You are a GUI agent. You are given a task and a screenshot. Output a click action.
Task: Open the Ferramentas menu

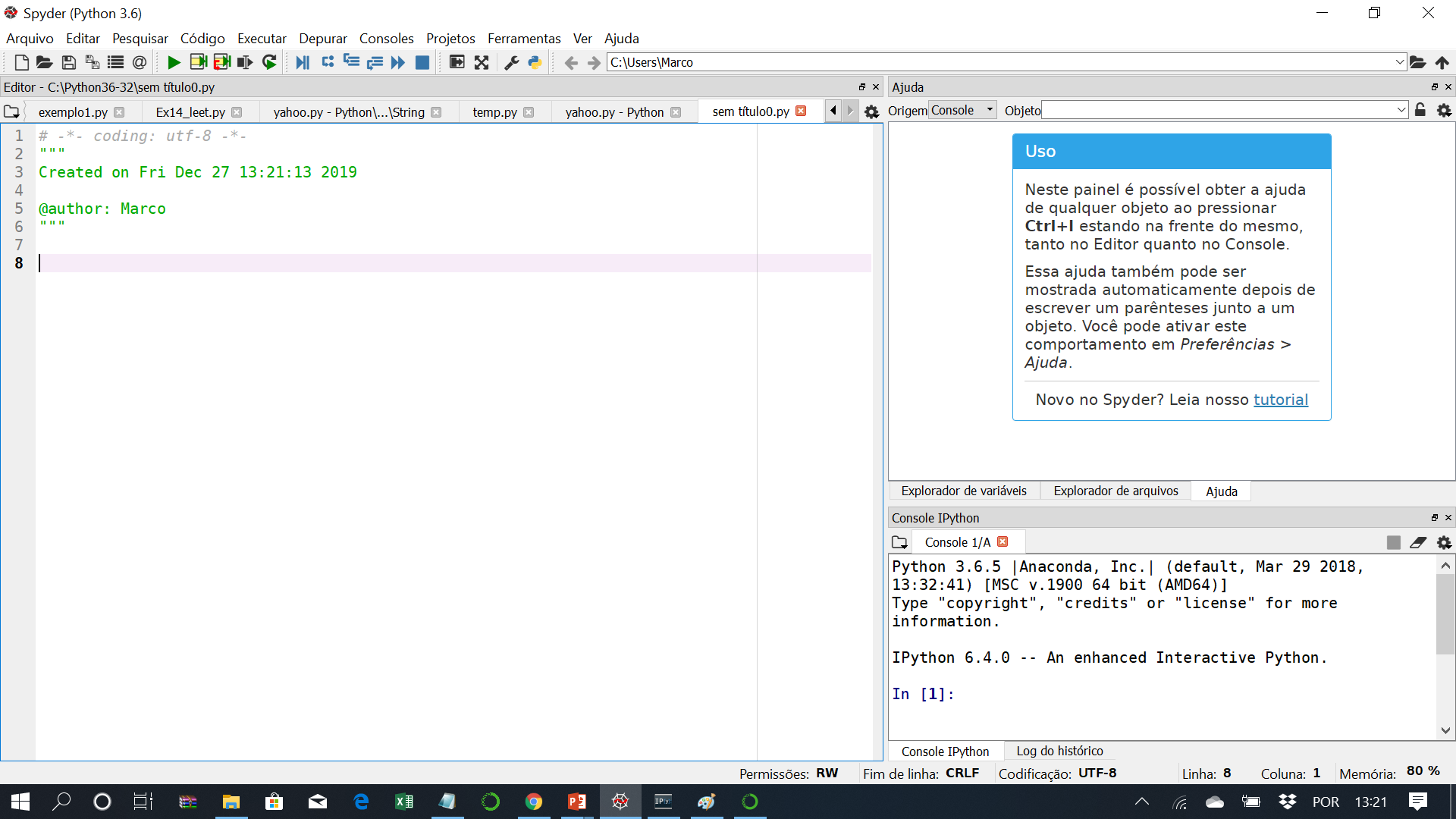(524, 38)
